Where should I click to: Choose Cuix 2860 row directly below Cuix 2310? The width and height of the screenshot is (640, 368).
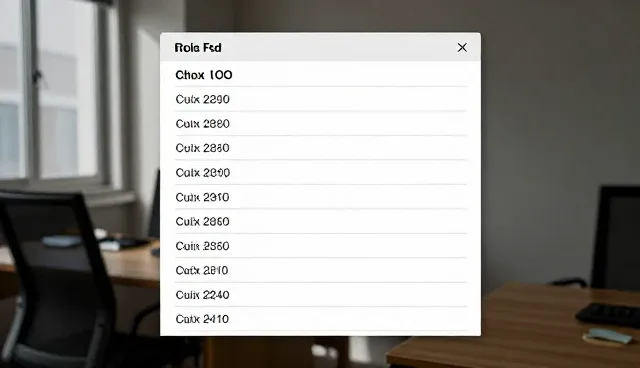click(x=320, y=222)
